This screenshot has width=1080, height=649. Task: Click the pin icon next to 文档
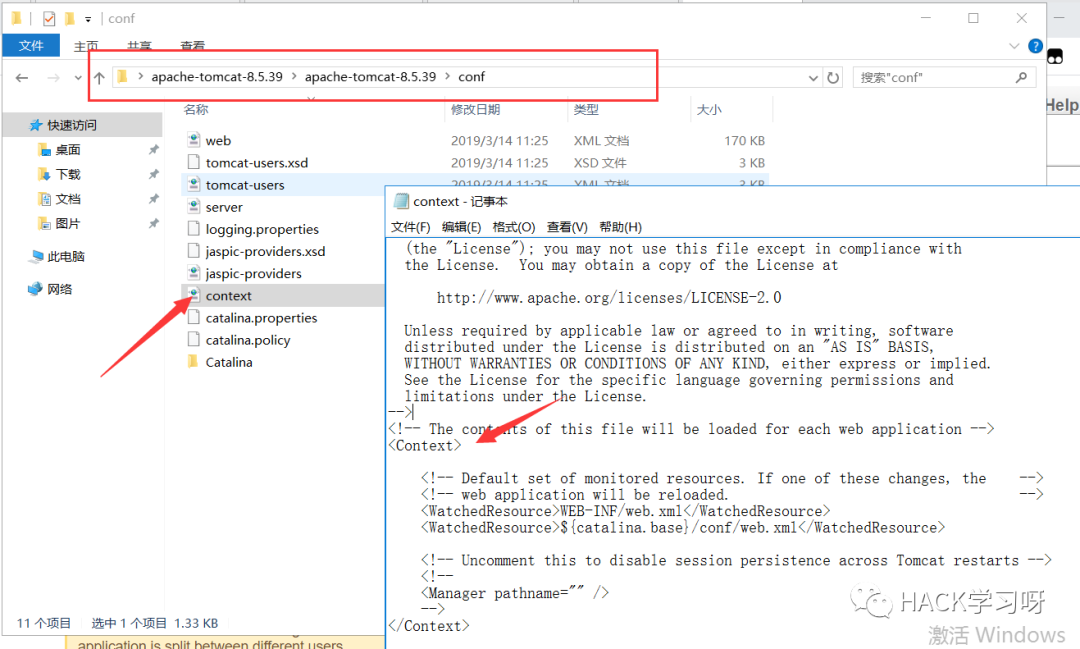pyautogui.click(x=153, y=199)
